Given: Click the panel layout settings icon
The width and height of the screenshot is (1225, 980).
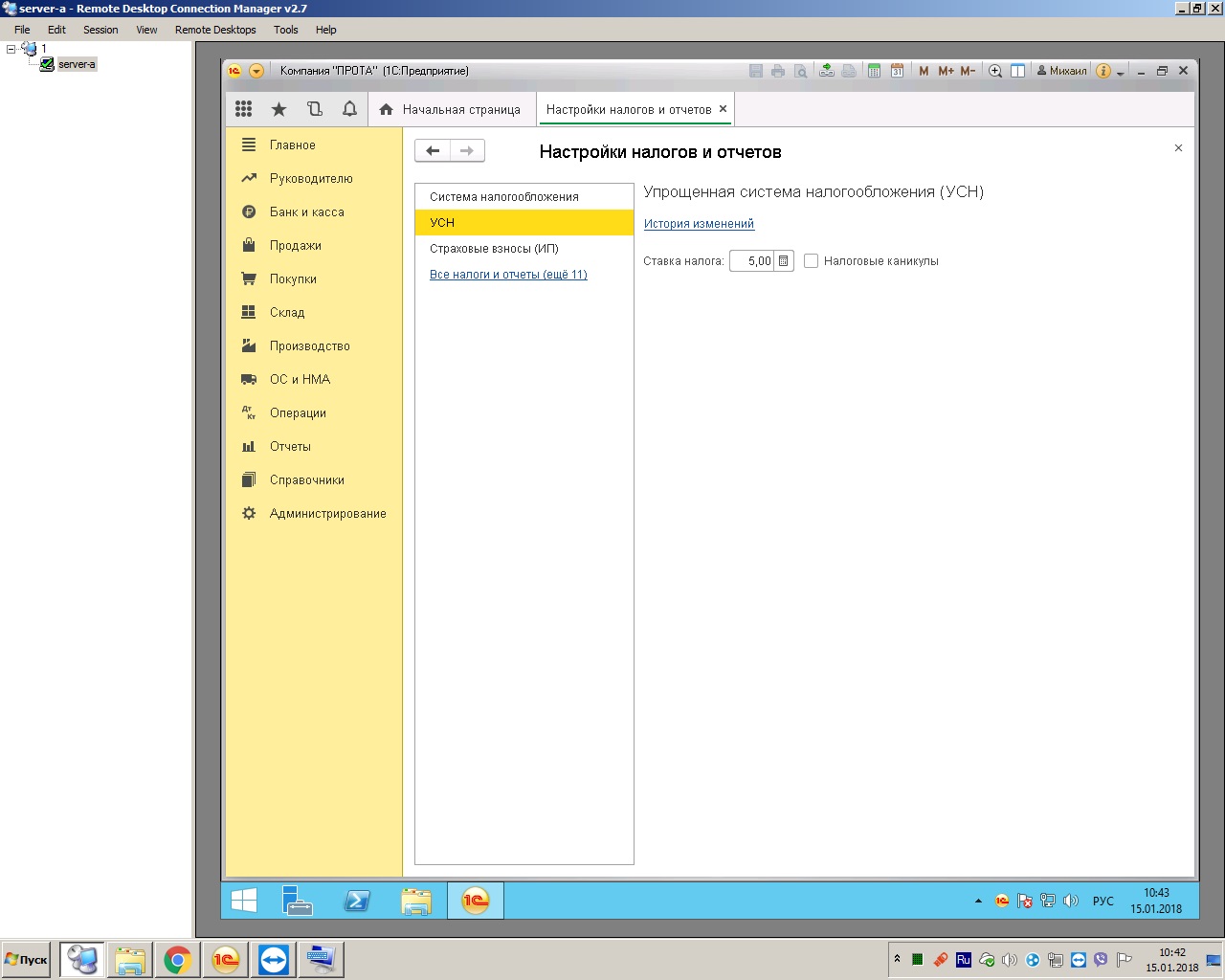Looking at the screenshot, I should (x=1018, y=71).
